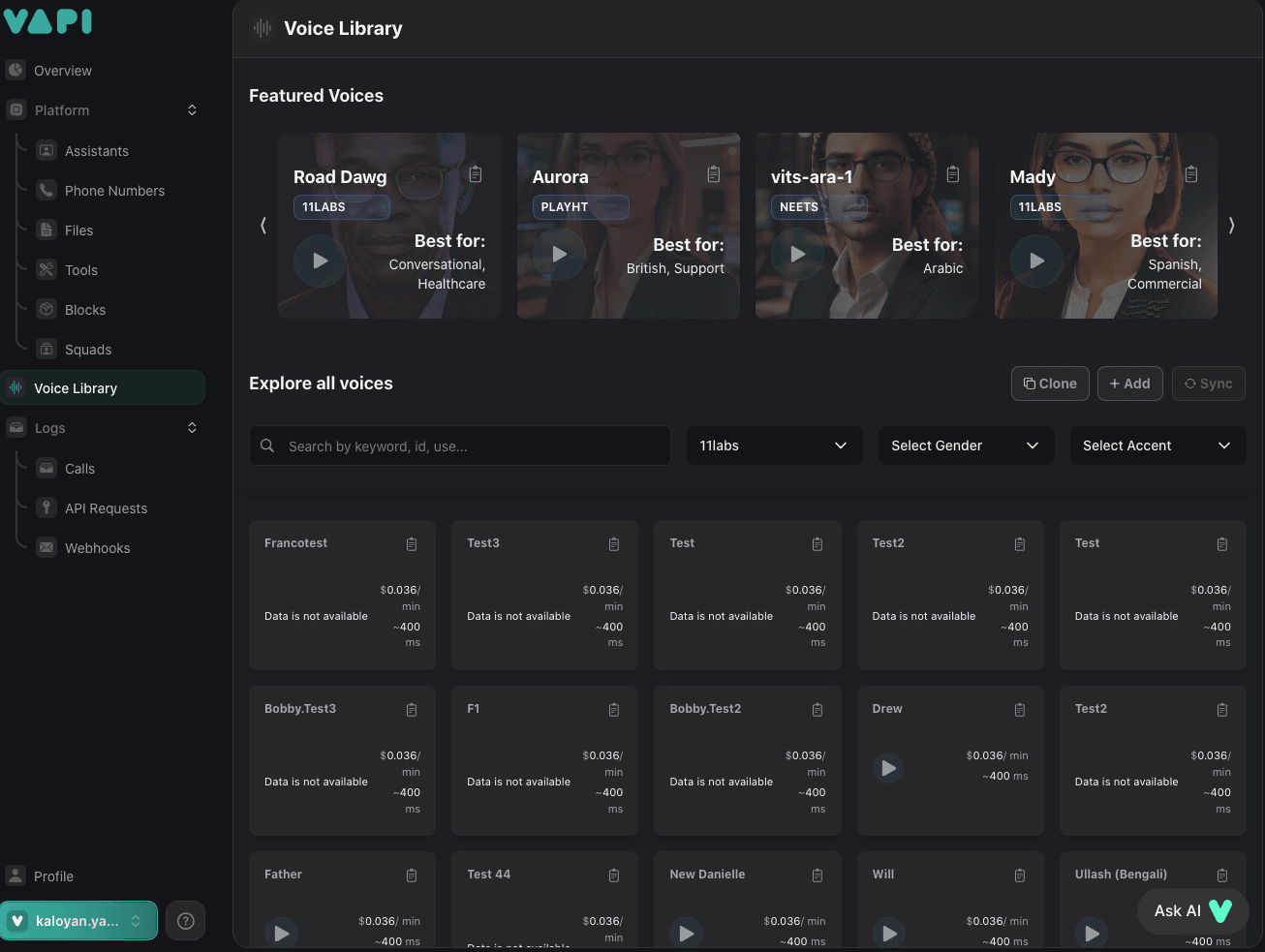
Task: Open the 11labs provider dropdown
Action: pyautogui.click(x=774, y=445)
